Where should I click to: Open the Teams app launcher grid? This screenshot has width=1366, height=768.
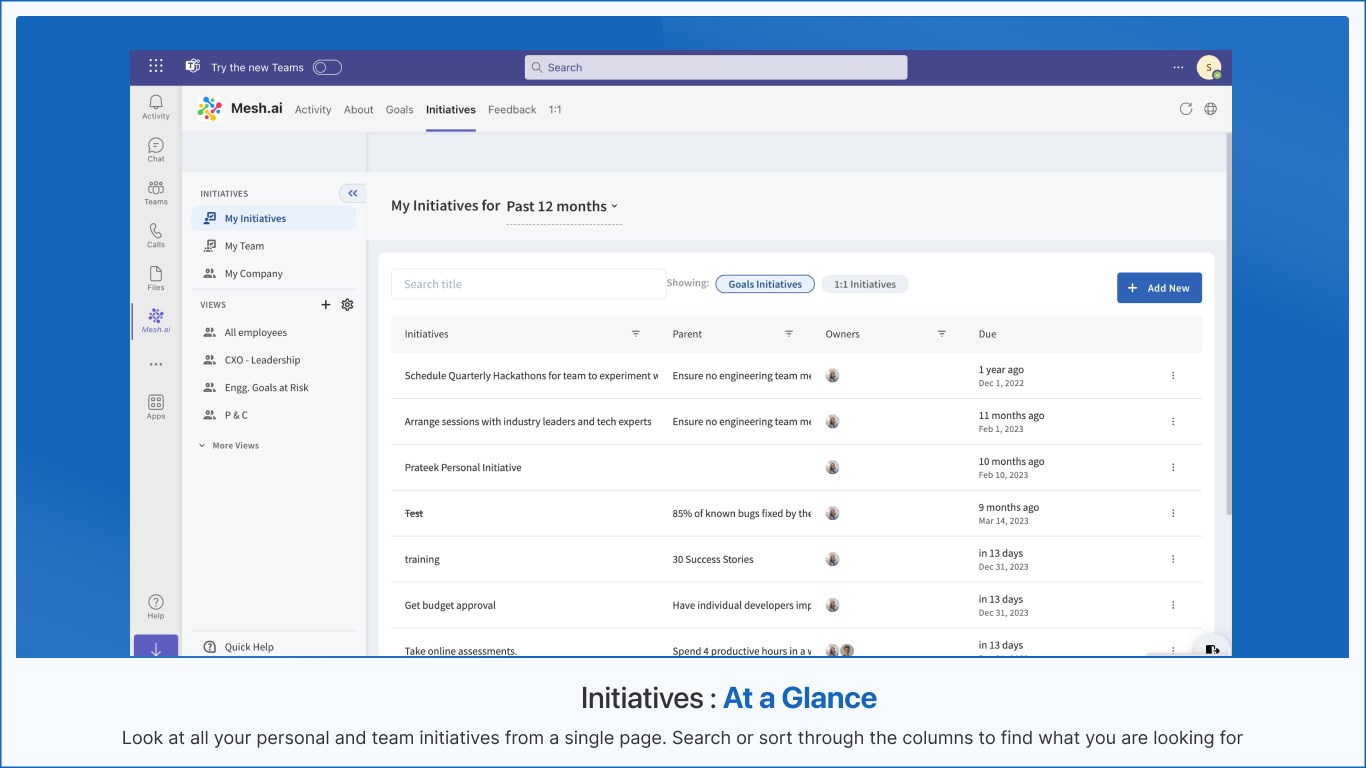(x=156, y=67)
